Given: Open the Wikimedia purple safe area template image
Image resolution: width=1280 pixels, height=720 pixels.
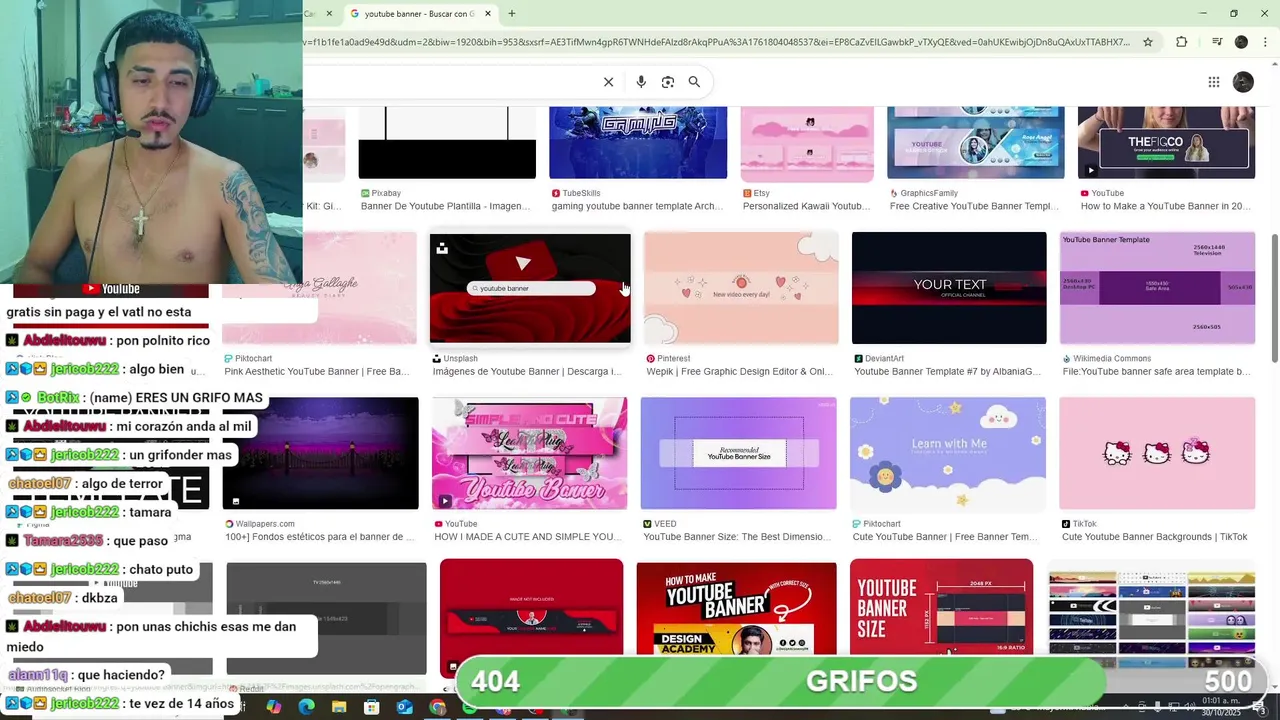Looking at the screenshot, I should [x=1157, y=288].
